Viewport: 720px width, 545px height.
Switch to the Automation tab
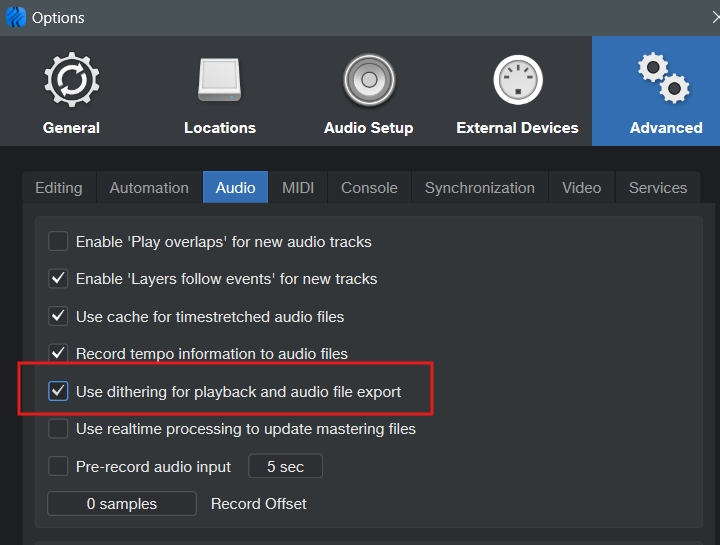click(x=149, y=187)
